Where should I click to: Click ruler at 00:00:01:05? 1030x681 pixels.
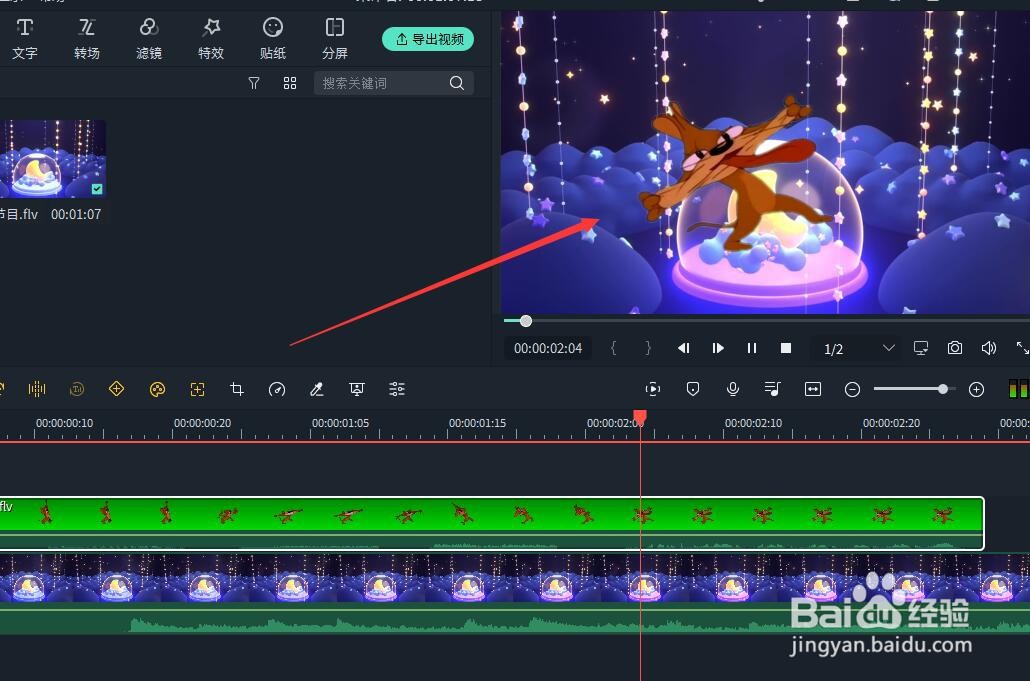[x=340, y=424]
